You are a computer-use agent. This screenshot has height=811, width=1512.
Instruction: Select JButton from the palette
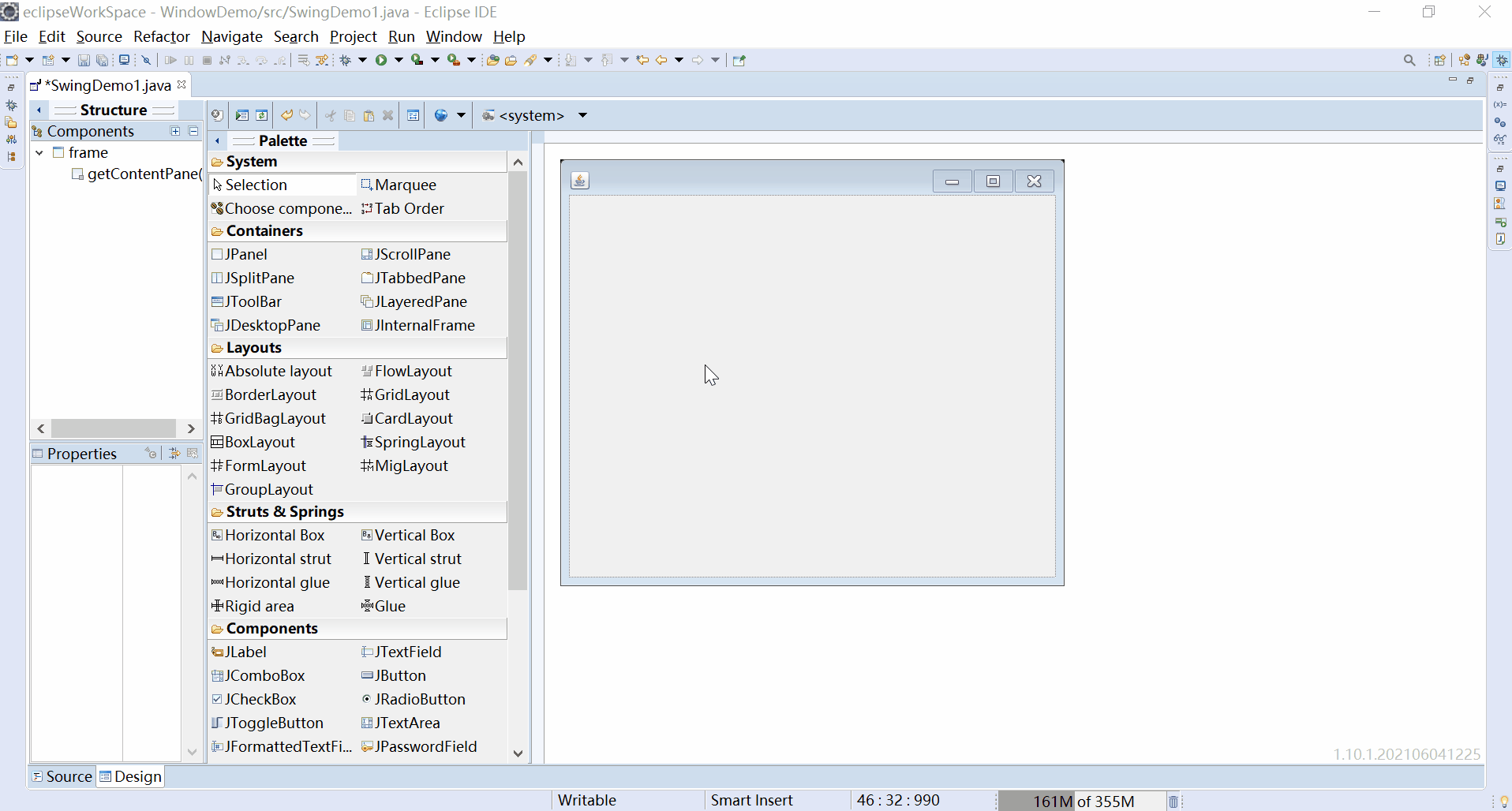(394, 675)
